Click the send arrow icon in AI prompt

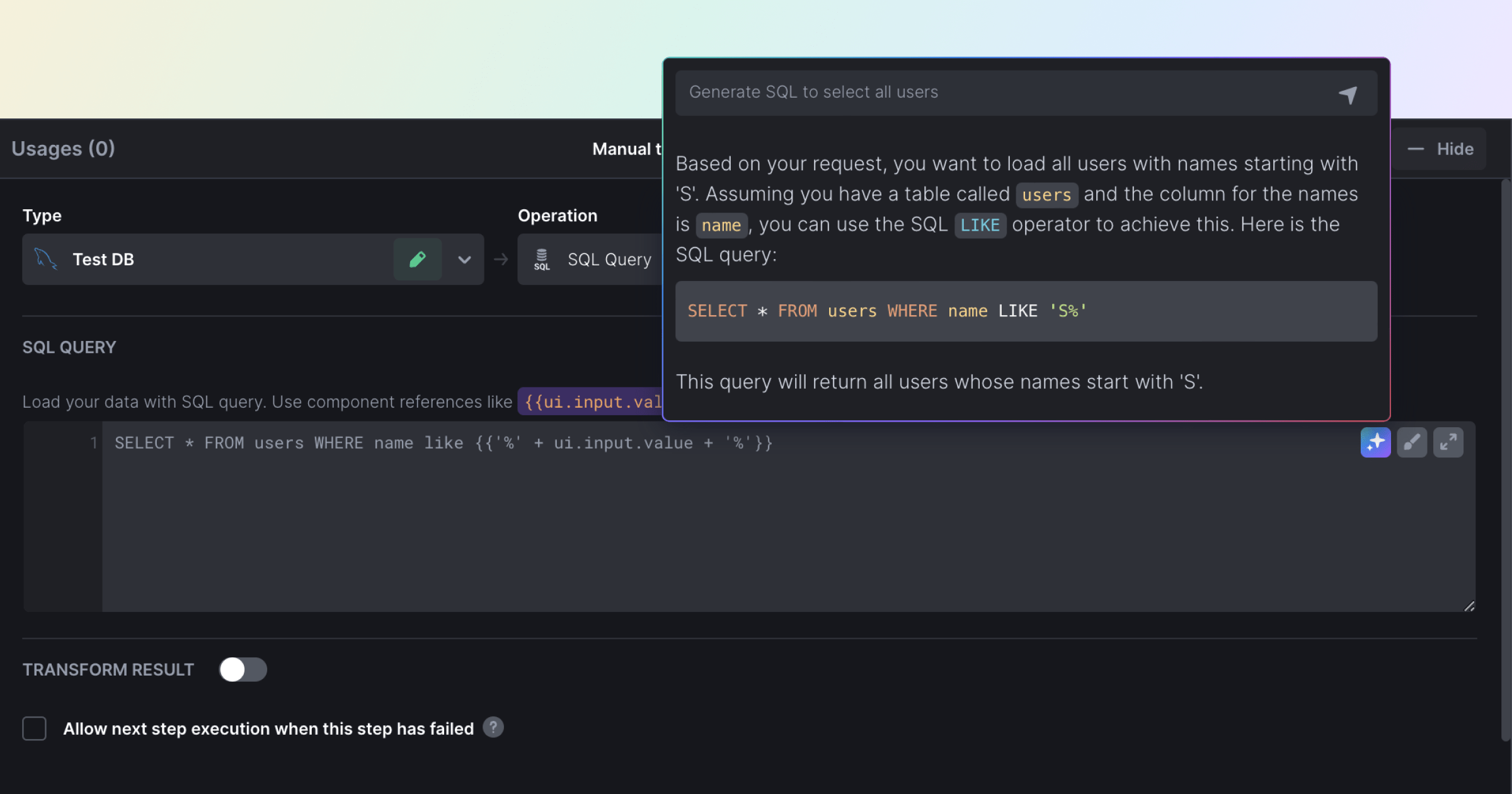coord(1348,95)
